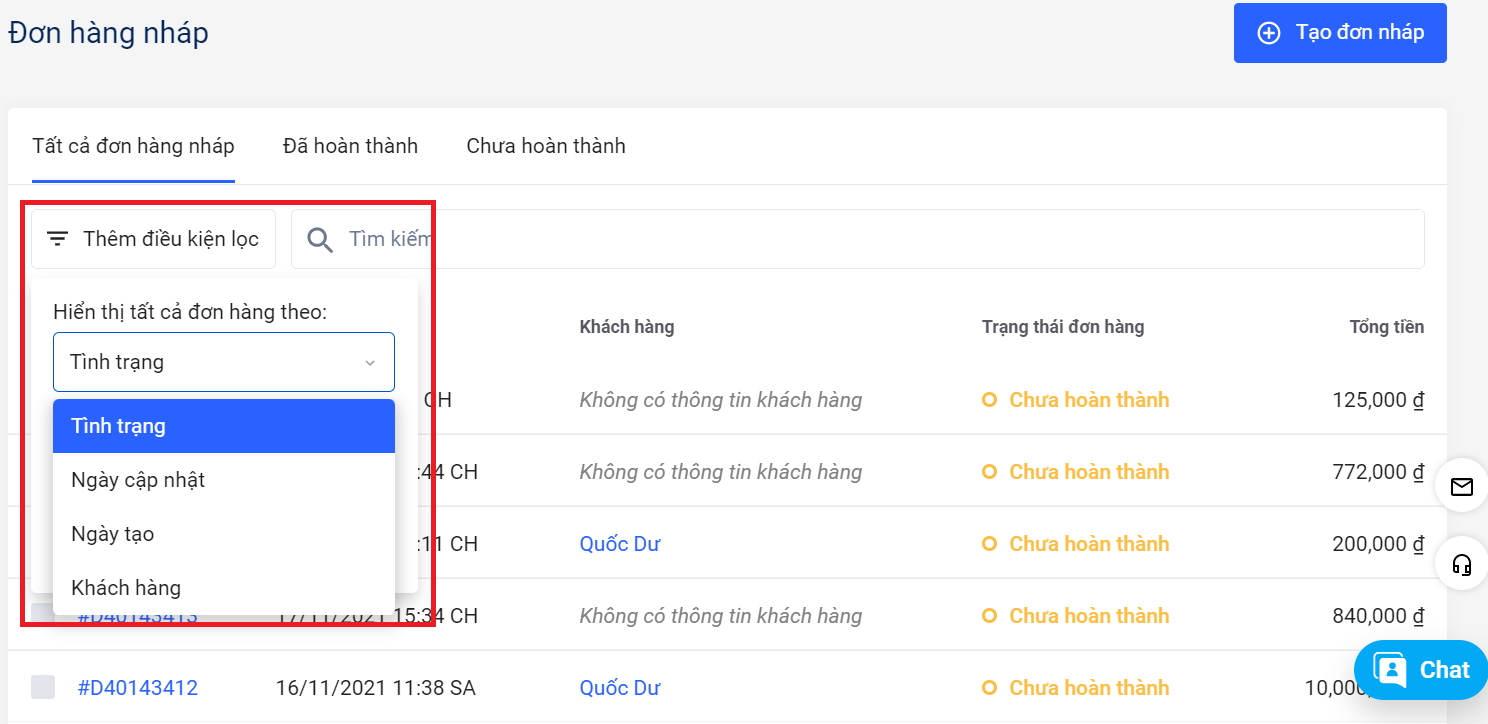Image resolution: width=1488 pixels, height=724 pixels.
Task: Click the search magnifier icon
Action: (x=320, y=240)
